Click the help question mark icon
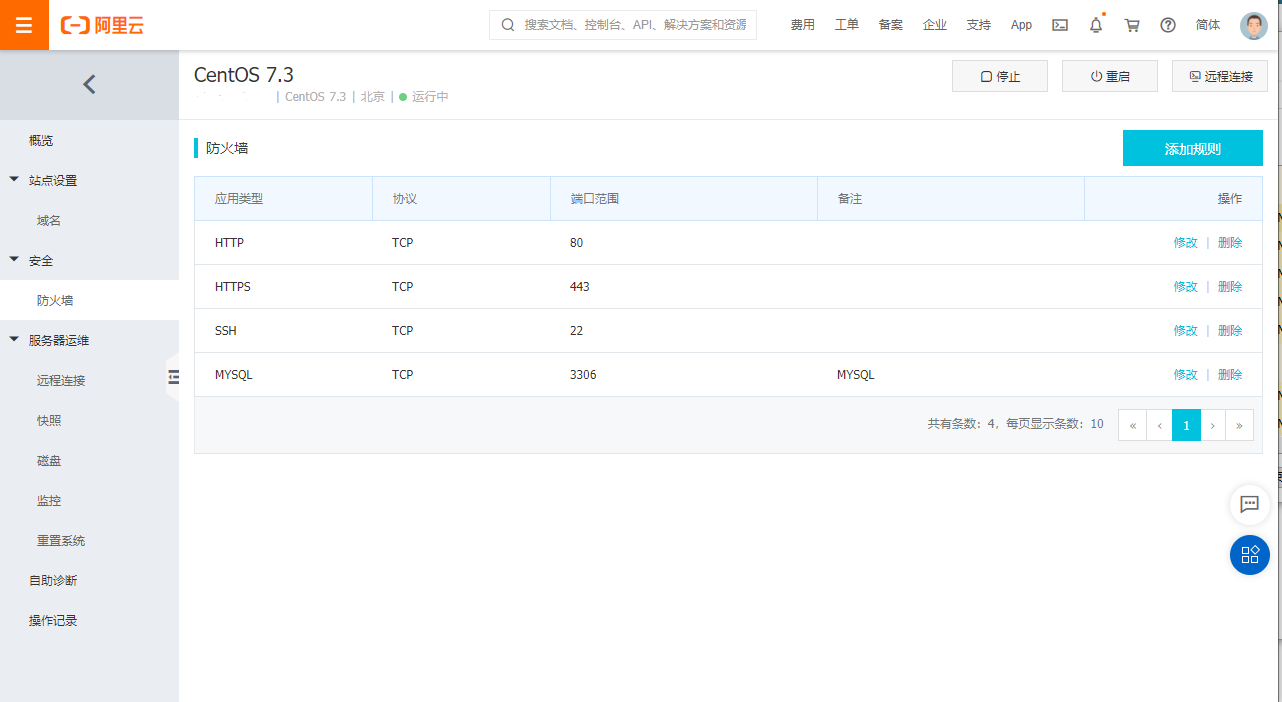 pos(1168,25)
